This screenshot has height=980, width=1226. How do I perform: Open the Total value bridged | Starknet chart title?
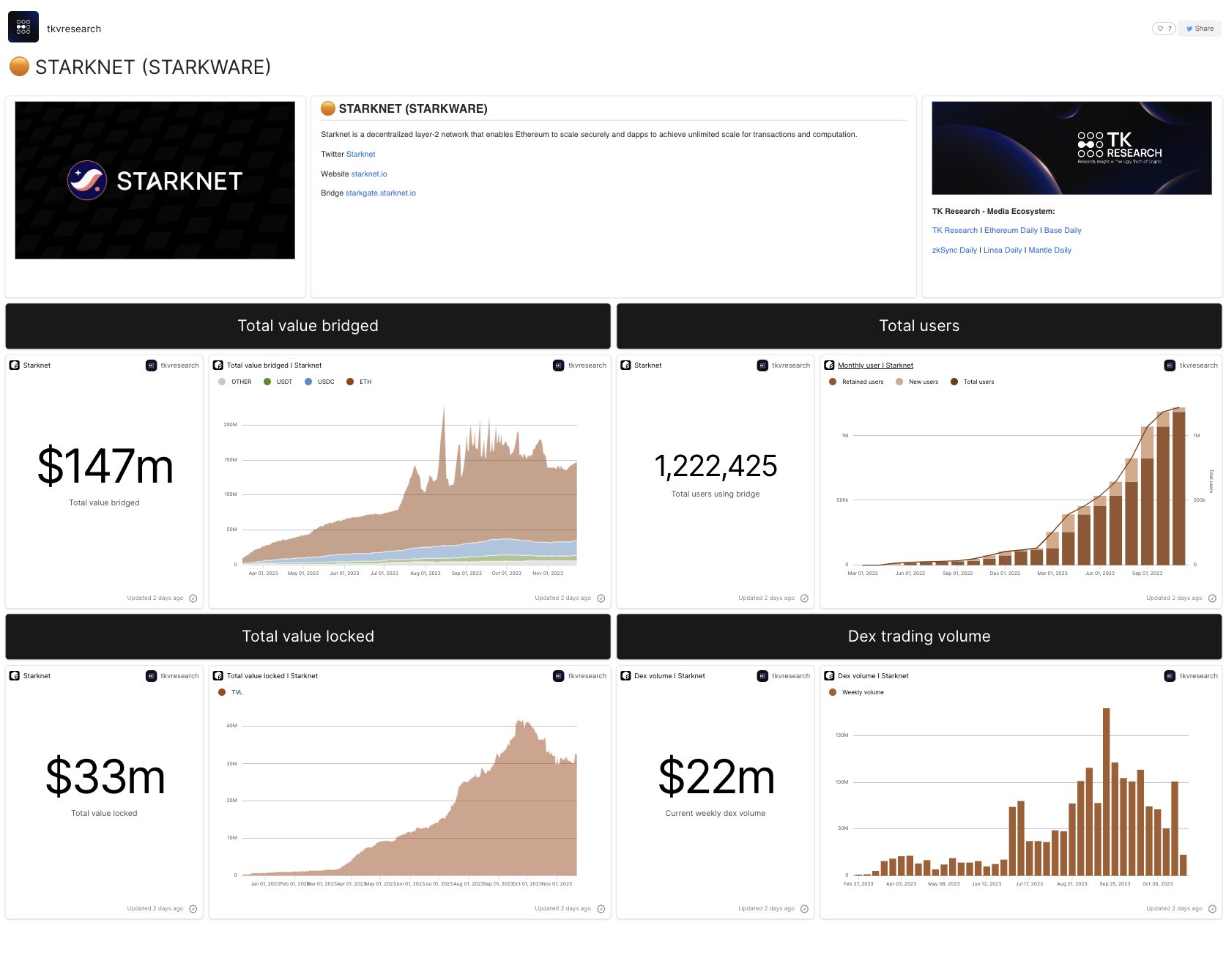coord(274,365)
